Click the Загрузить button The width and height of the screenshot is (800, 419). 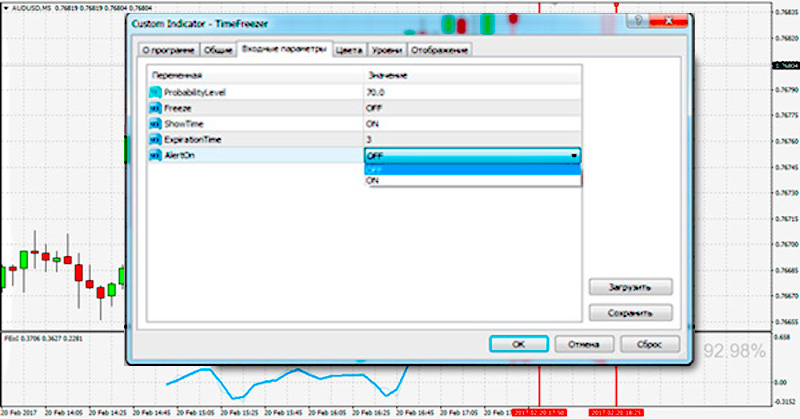tap(631, 287)
